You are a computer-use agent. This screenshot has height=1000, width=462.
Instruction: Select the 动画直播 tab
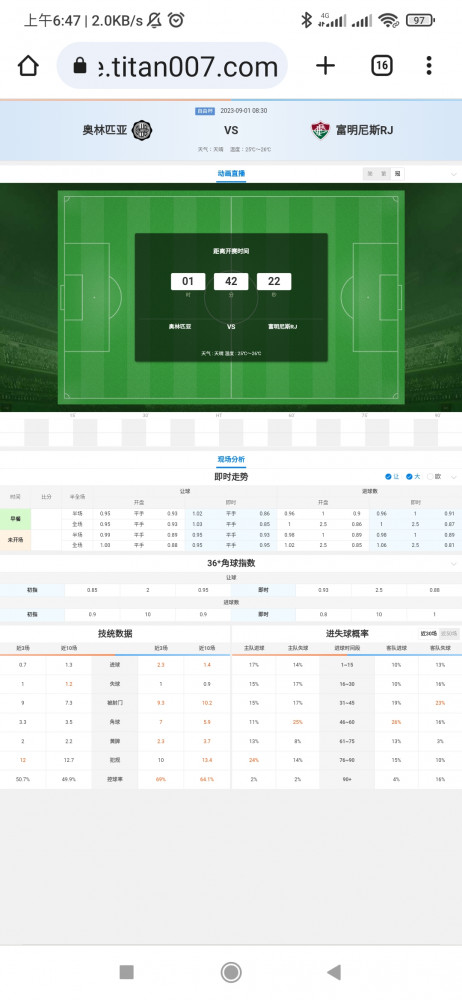(x=231, y=173)
